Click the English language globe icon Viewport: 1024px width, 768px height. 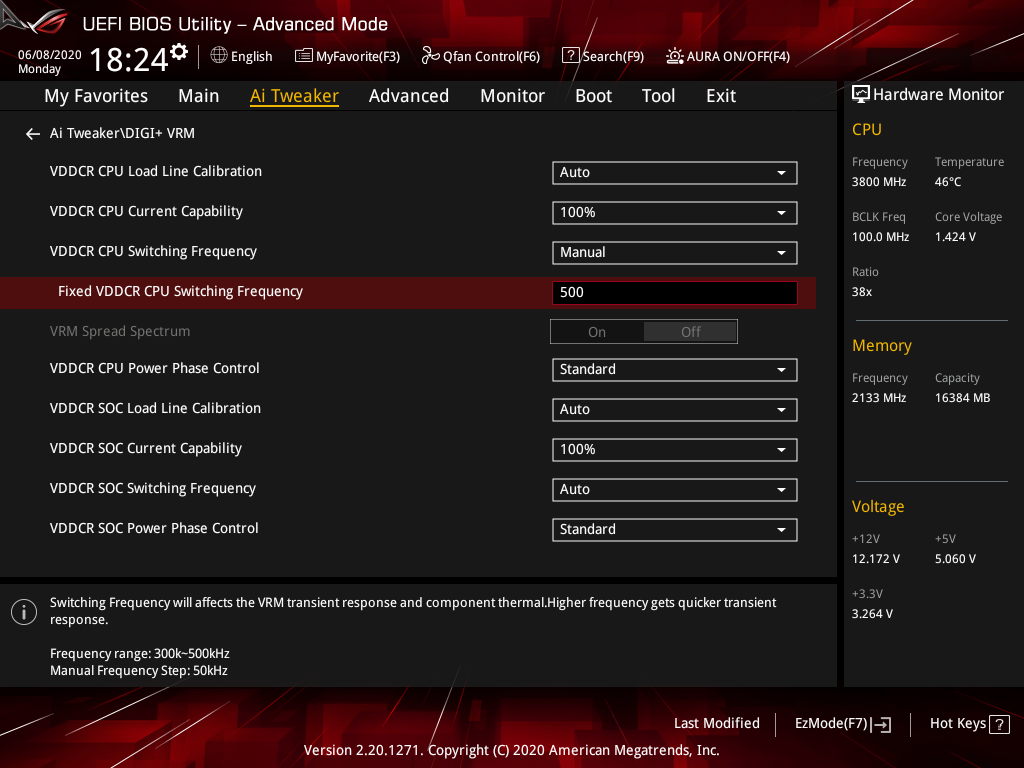click(219, 56)
